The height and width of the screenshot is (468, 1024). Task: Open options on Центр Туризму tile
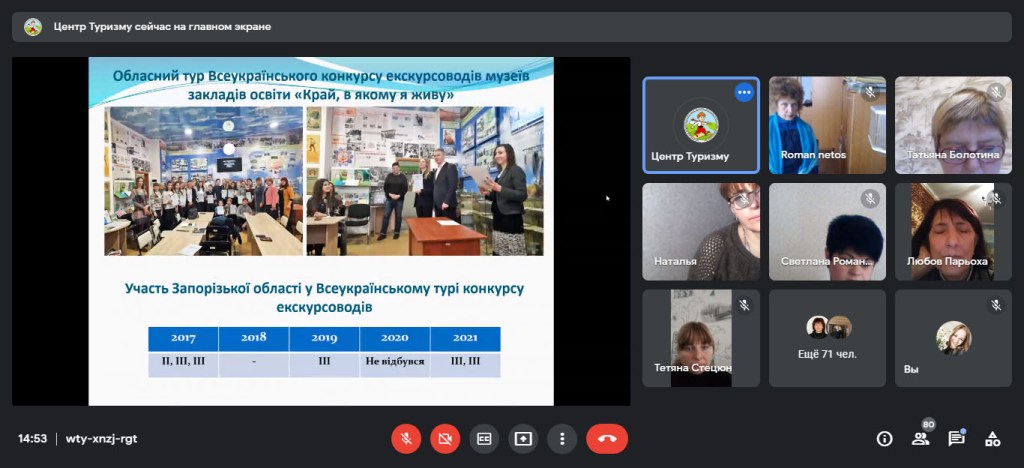(743, 93)
